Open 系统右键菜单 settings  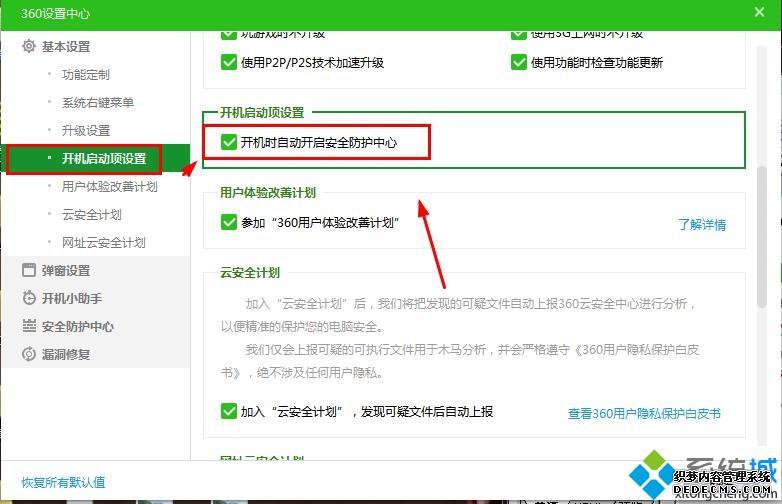coord(97,103)
